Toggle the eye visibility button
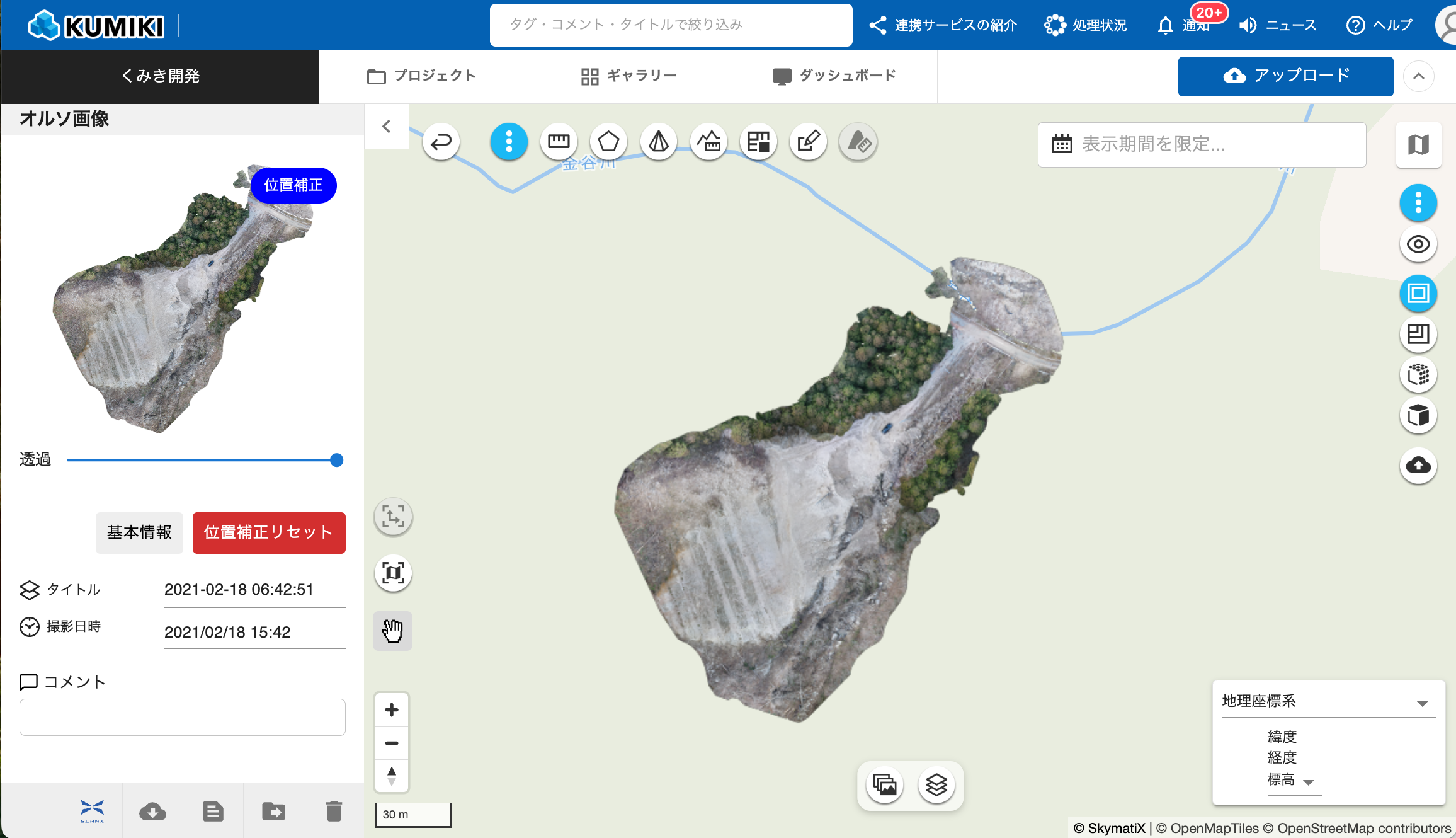Screen dimensions: 1456x838 1418,244
